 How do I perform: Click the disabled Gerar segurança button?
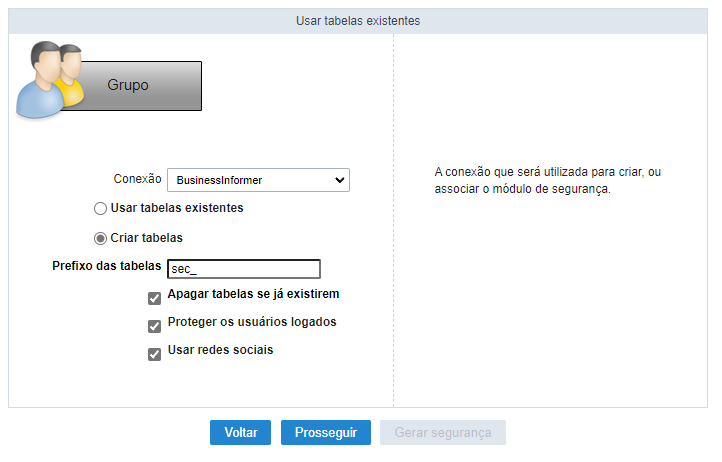(x=443, y=433)
